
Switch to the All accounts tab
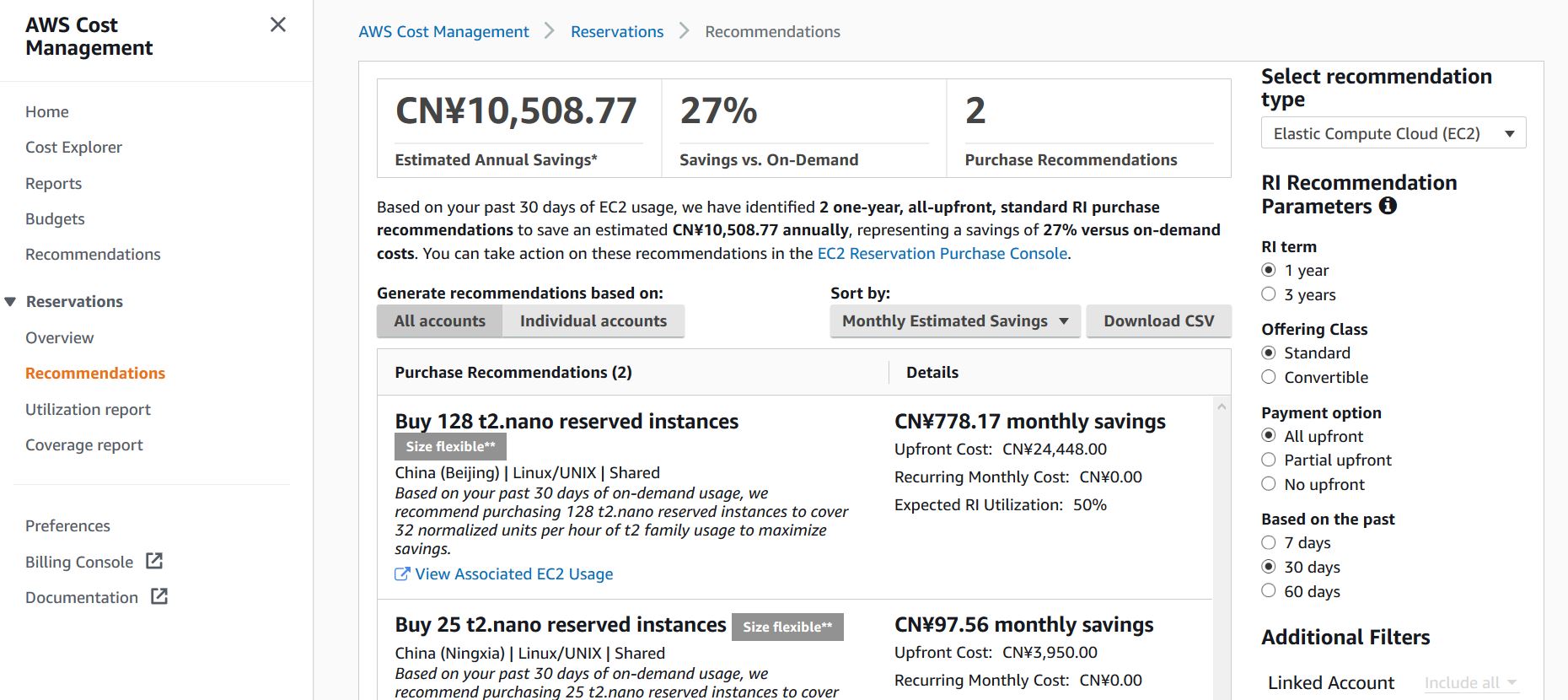439,320
